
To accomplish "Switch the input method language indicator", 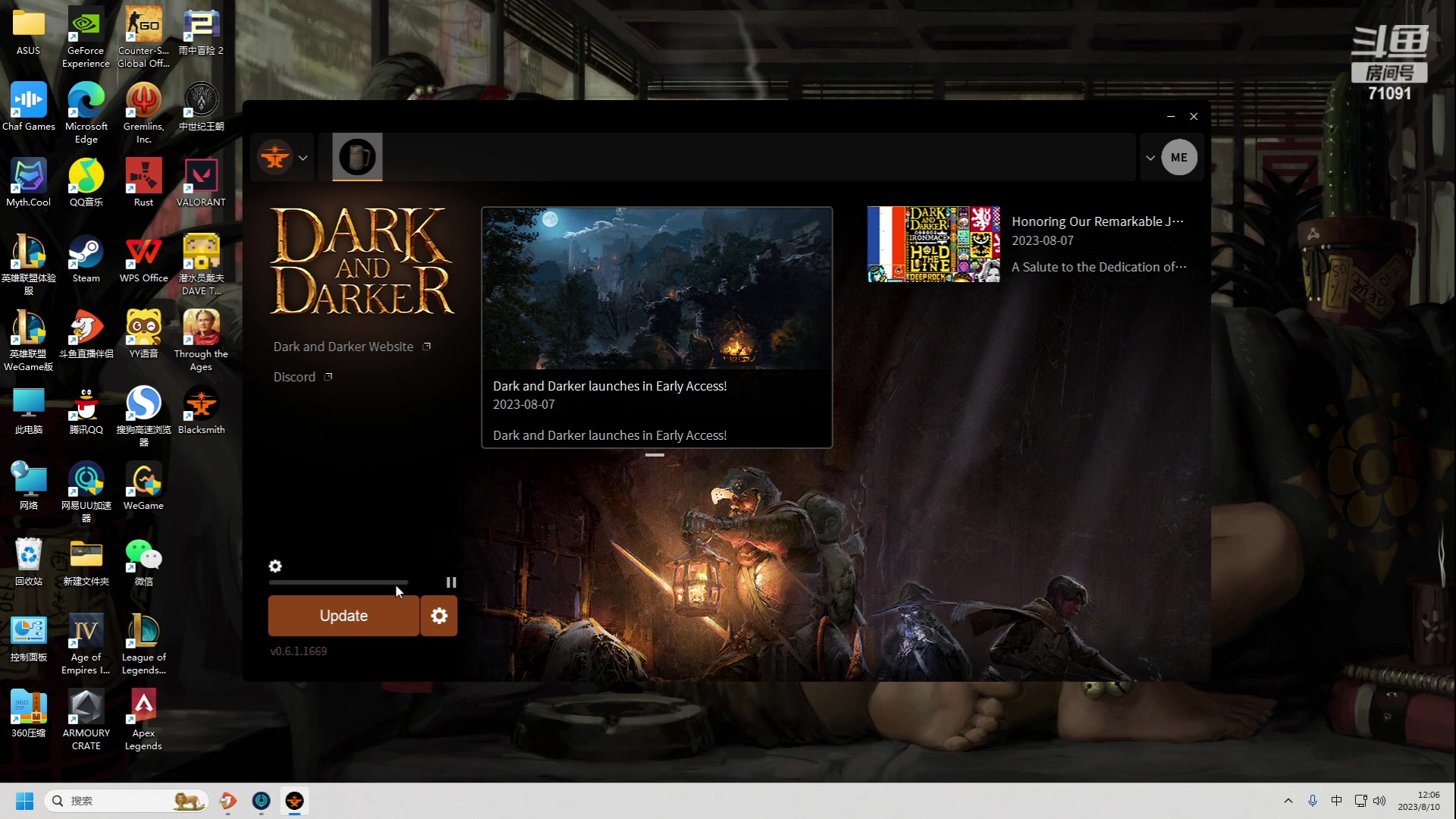I will coord(1336,801).
